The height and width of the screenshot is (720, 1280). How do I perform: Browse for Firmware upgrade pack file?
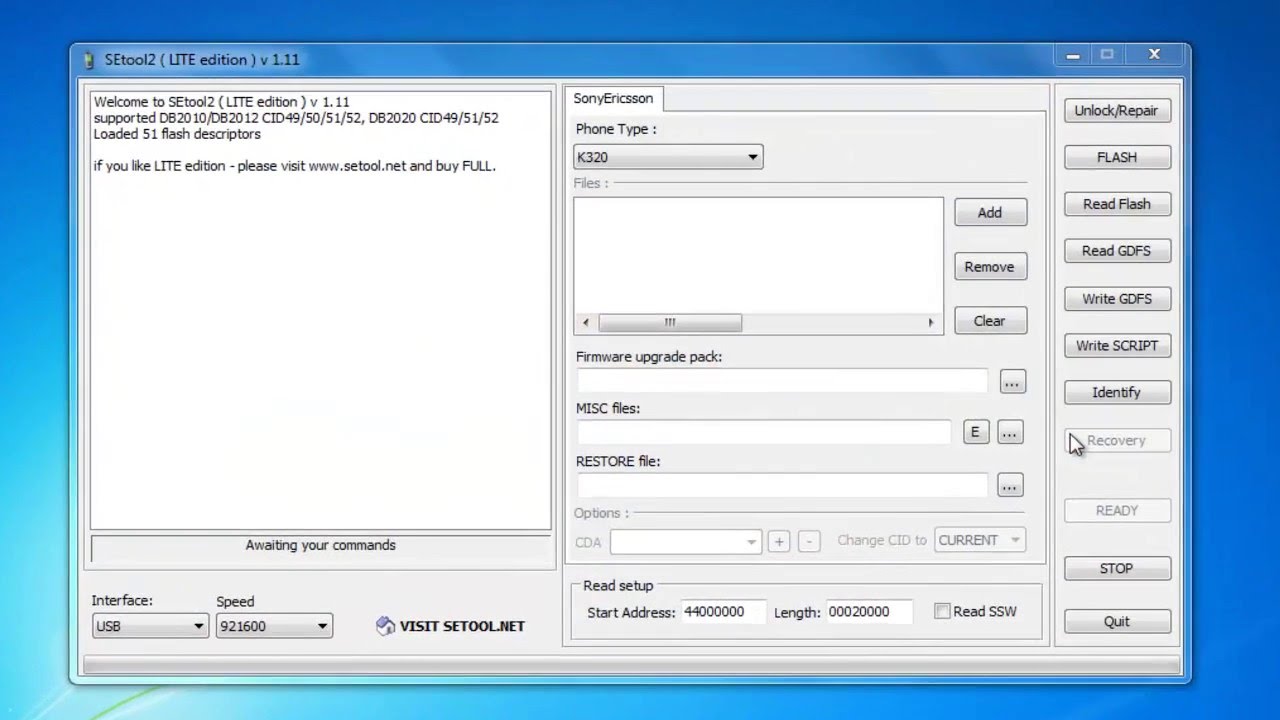pos(1012,382)
